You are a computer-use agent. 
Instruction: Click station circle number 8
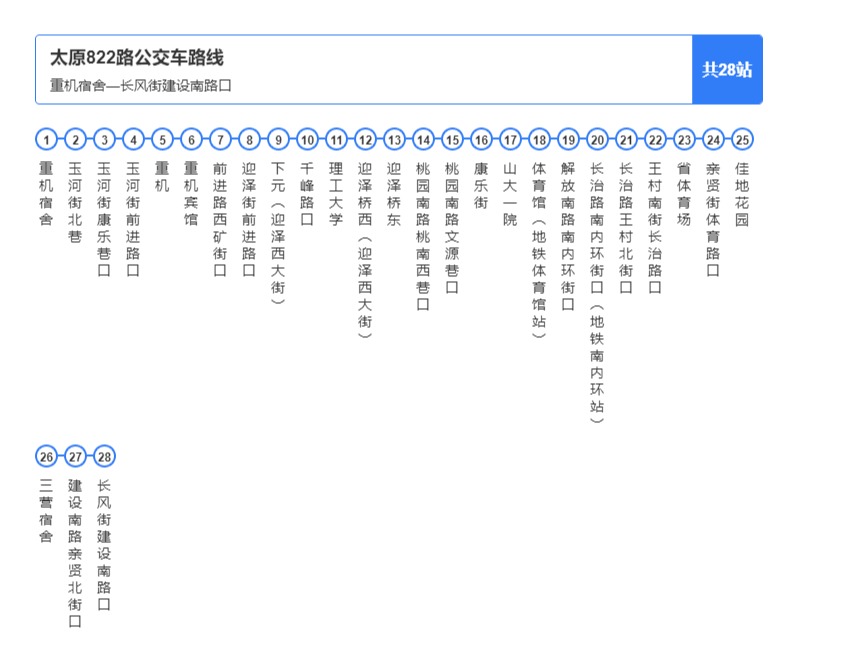pyautogui.click(x=250, y=139)
